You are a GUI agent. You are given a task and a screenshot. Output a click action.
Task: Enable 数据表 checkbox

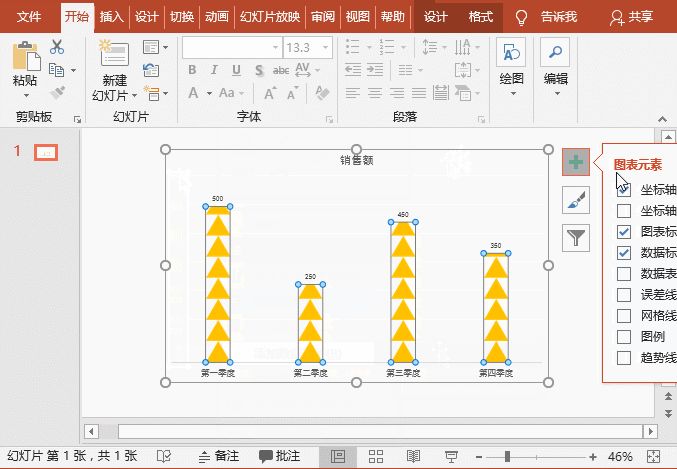pyautogui.click(x=623, y=274)
